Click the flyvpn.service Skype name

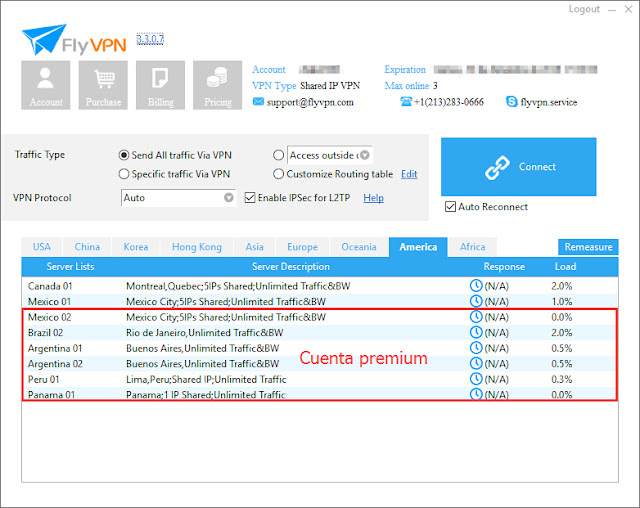[x=549, y=102]
